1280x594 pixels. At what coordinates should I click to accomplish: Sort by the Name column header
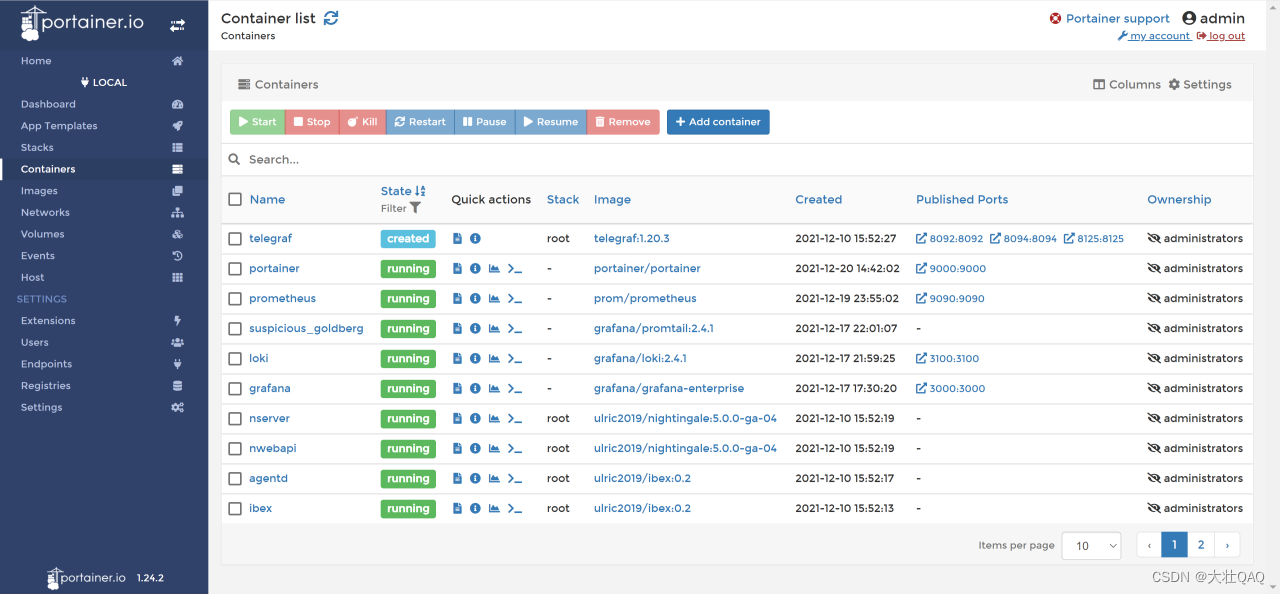point(267,200)
